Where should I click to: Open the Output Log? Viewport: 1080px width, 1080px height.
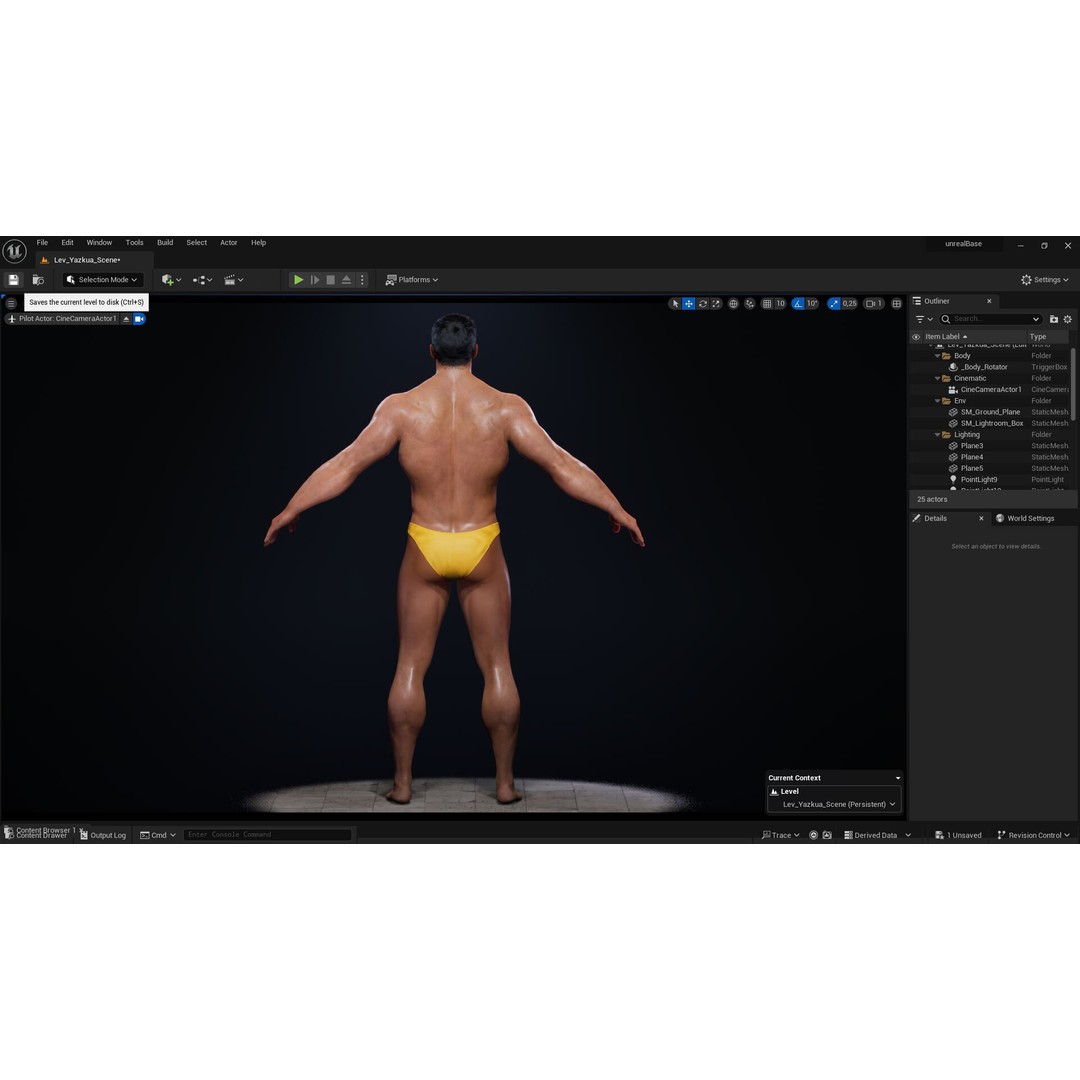click(x=103, y=835)
